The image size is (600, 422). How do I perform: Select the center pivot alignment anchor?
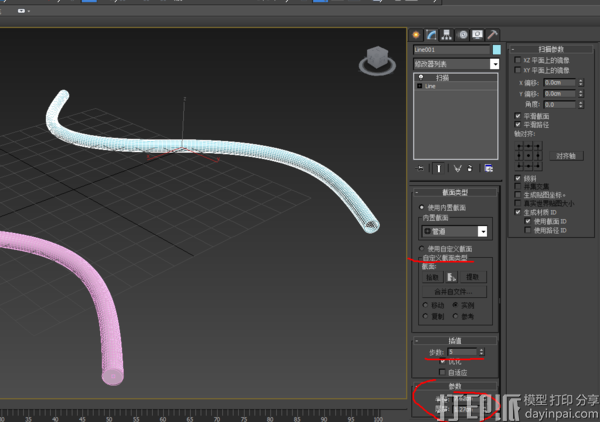point(528,156)
